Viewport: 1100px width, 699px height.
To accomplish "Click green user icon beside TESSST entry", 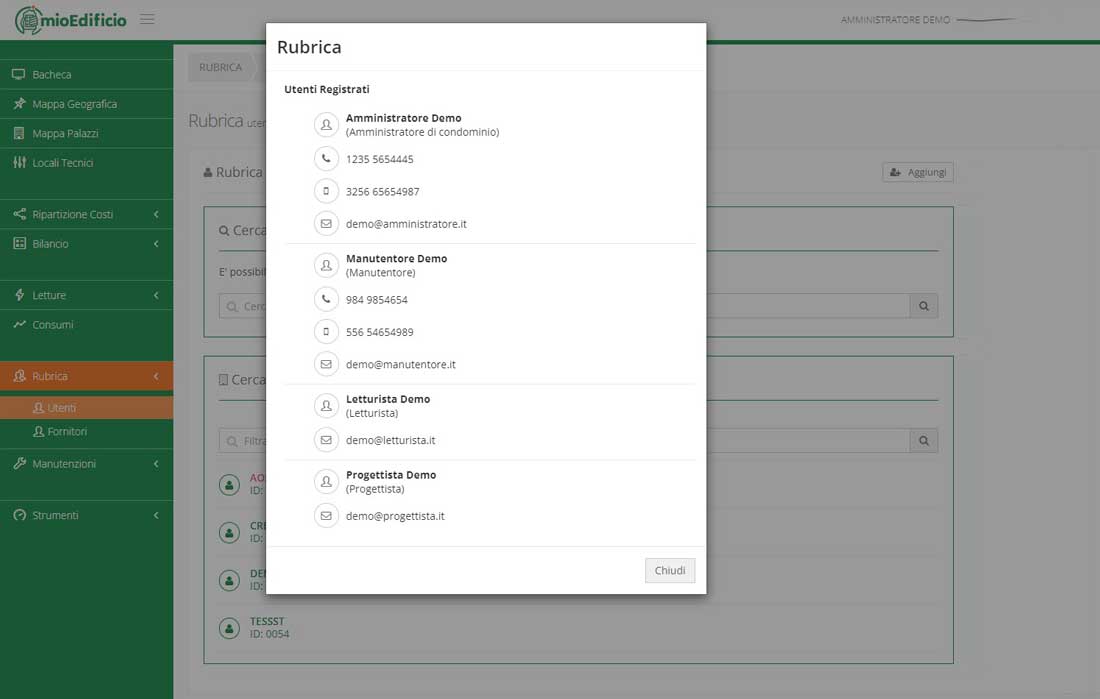I will pos(230,627).
